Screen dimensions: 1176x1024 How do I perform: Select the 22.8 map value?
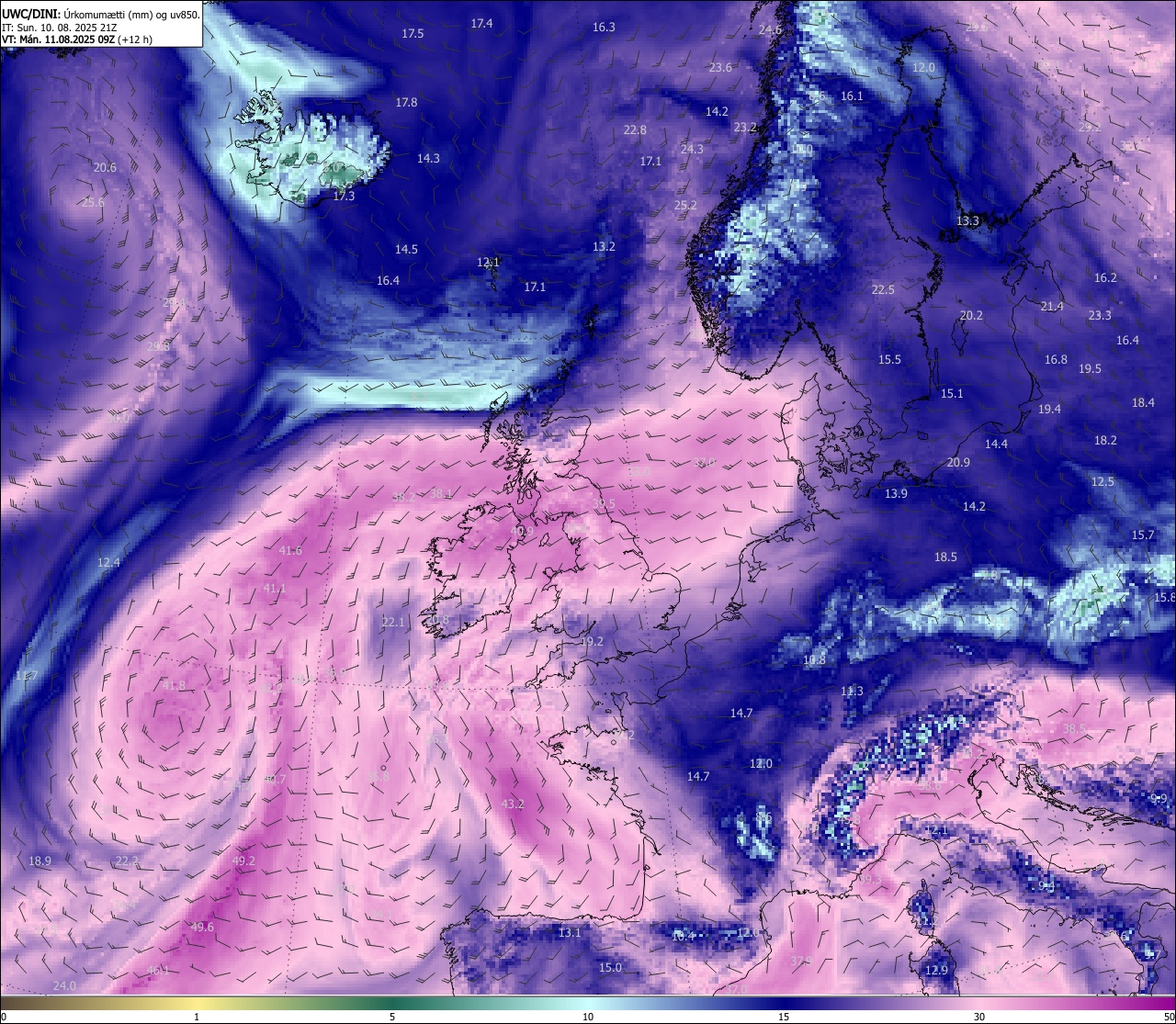tap(635, 130)
